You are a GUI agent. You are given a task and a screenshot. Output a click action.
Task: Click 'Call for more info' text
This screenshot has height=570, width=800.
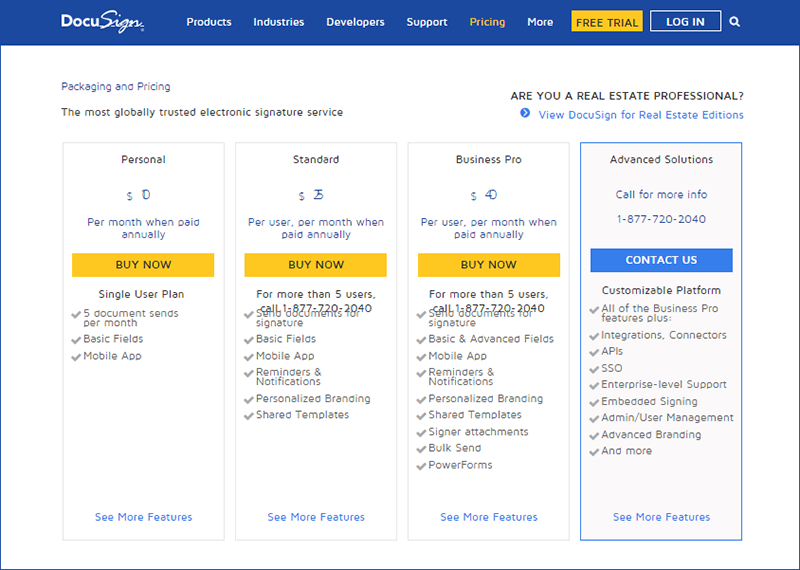[661, 194]
